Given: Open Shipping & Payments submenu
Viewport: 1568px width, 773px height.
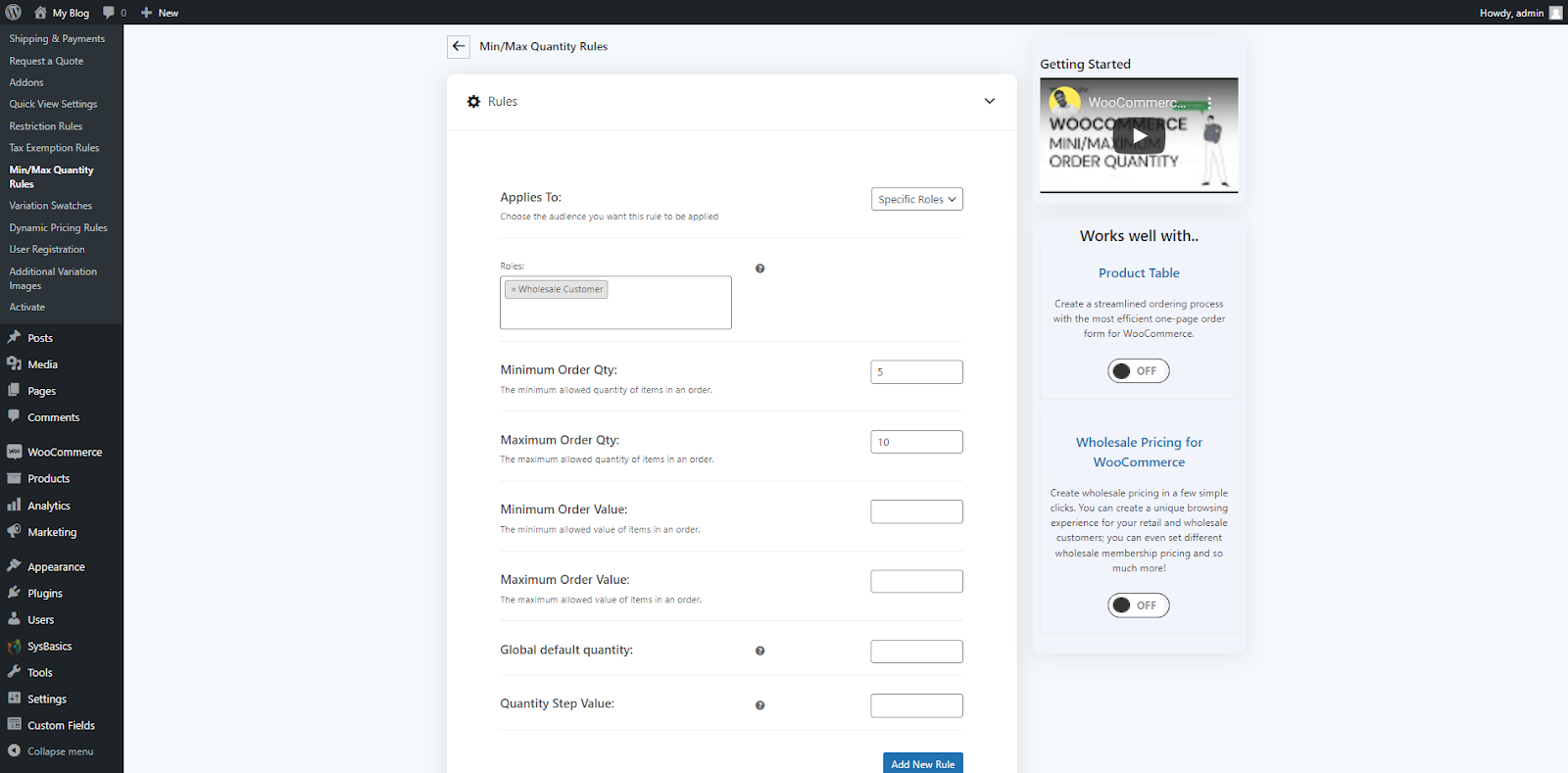Looking at the screenshot, I should click(57, 39).
